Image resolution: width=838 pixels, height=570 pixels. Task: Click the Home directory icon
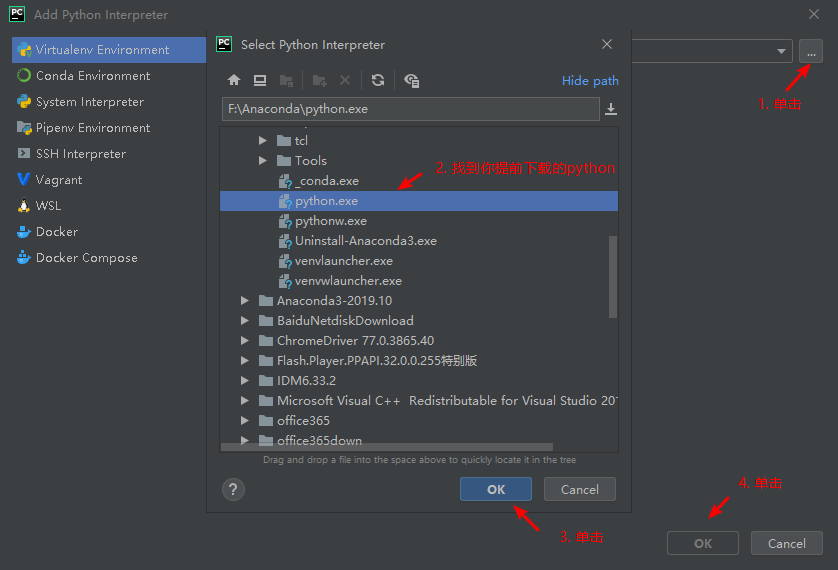pos(234,80)
